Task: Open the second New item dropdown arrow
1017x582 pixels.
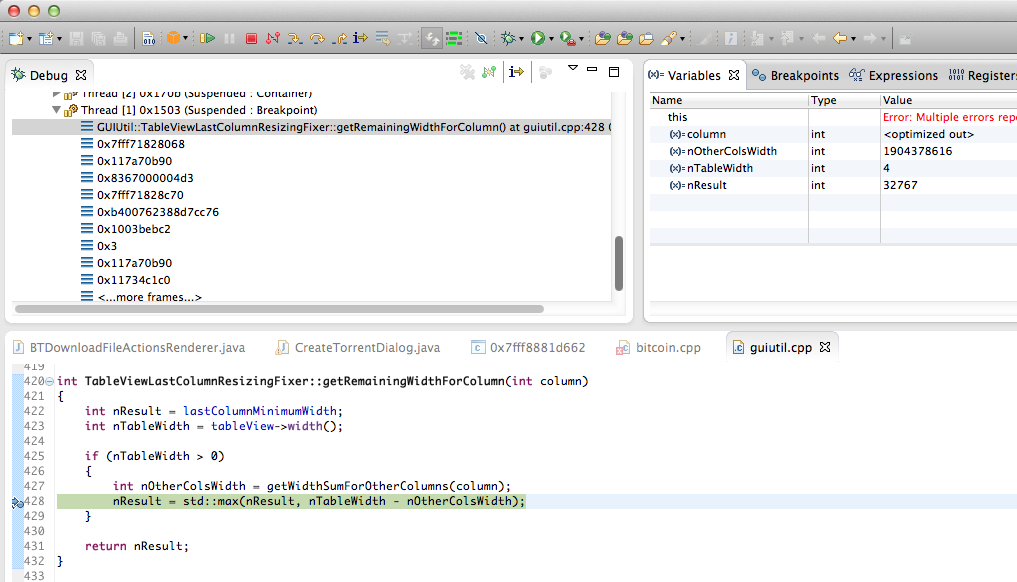Action: pyautogui.click(x=60, y=39)
